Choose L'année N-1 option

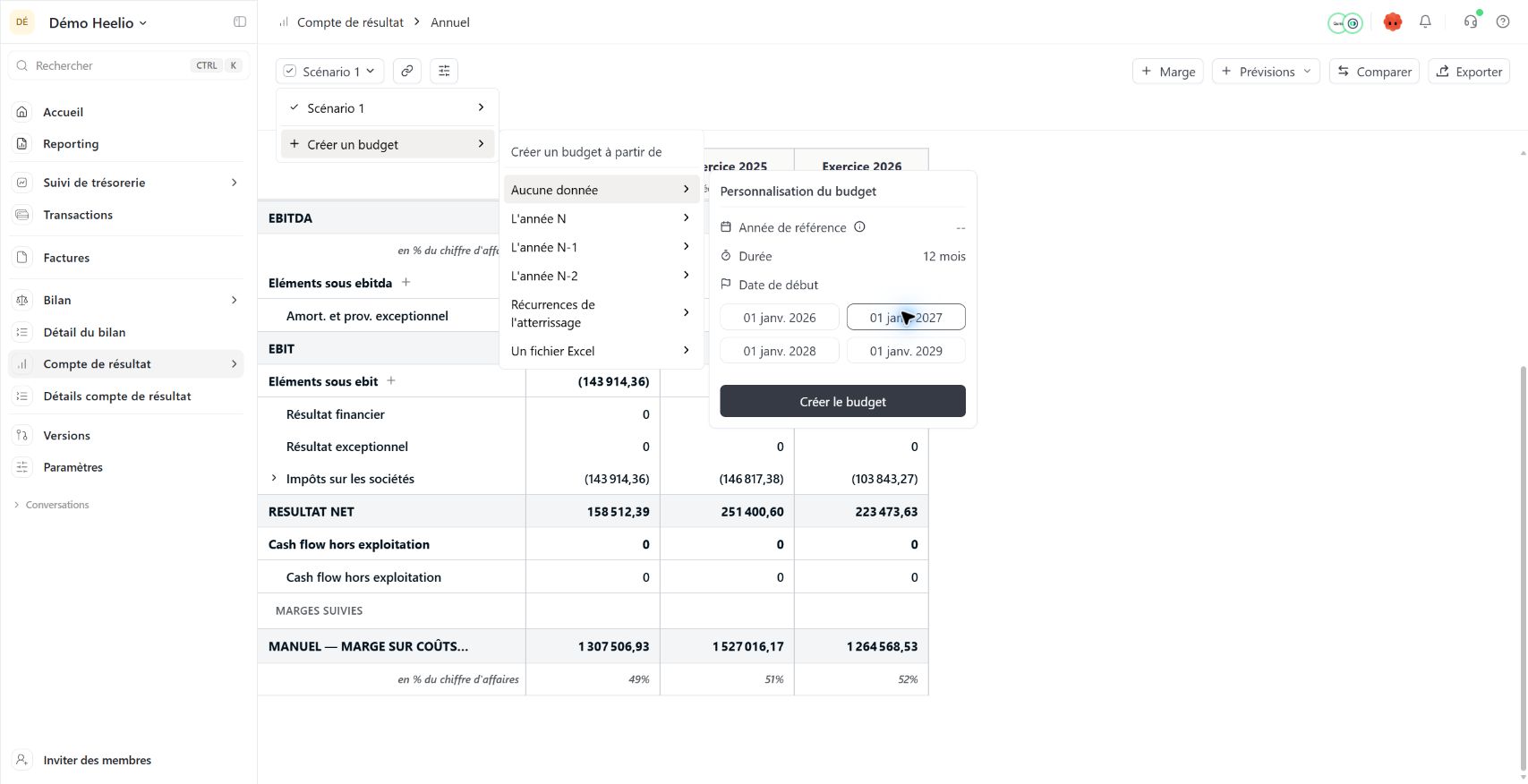pyautogui.click(x=602, y=247)
